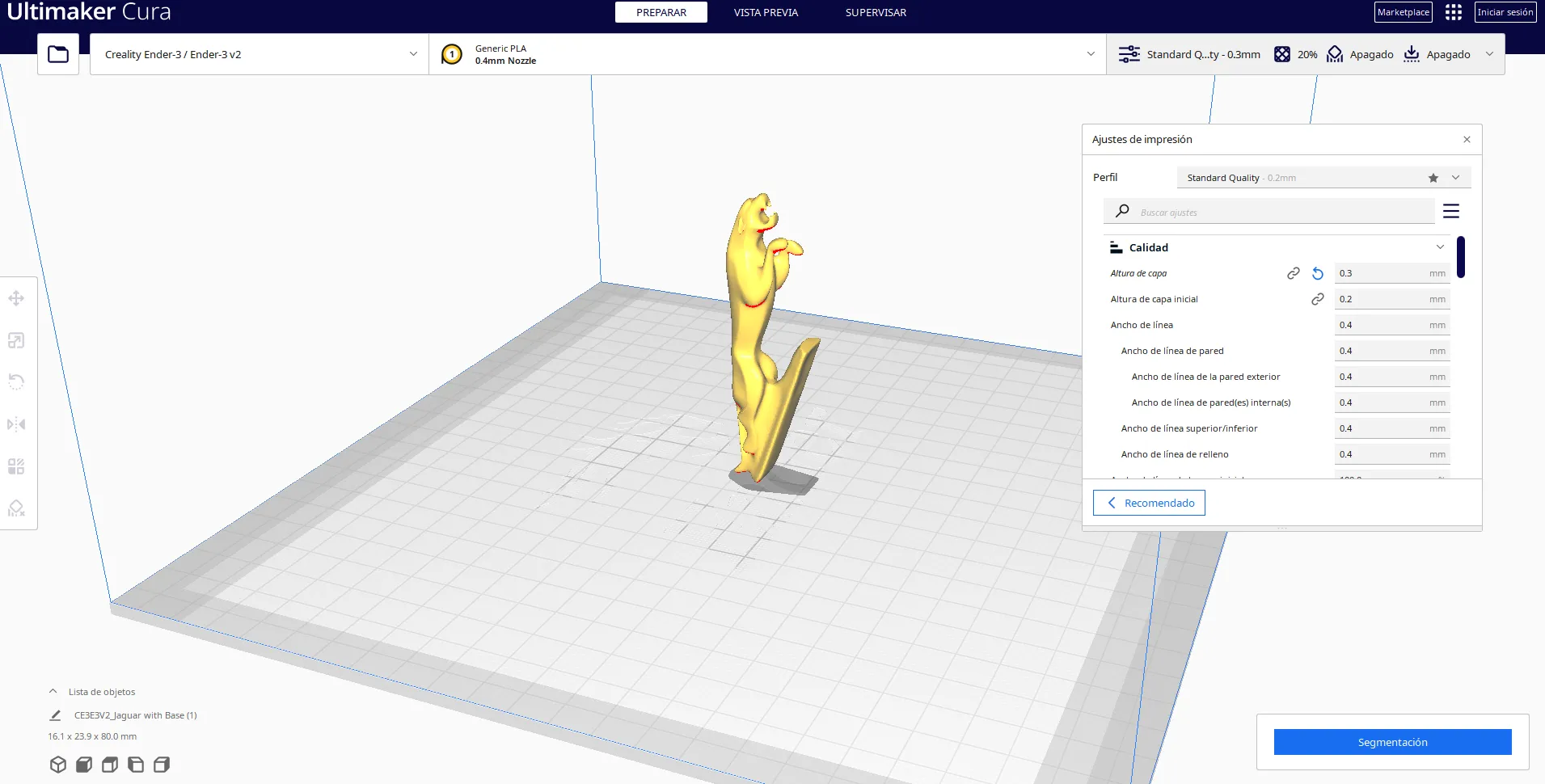Open the settings visibility hamburger menu

[1451, 211]
